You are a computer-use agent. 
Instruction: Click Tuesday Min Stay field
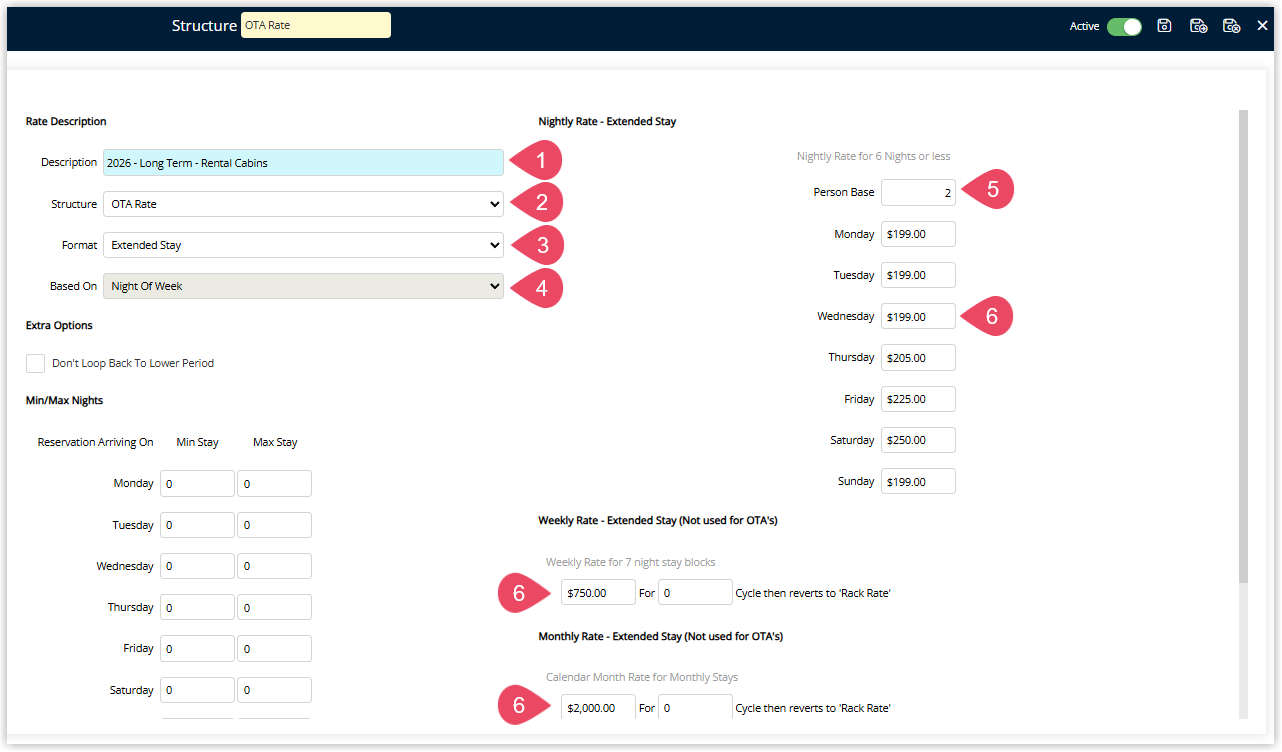[197, 525]
